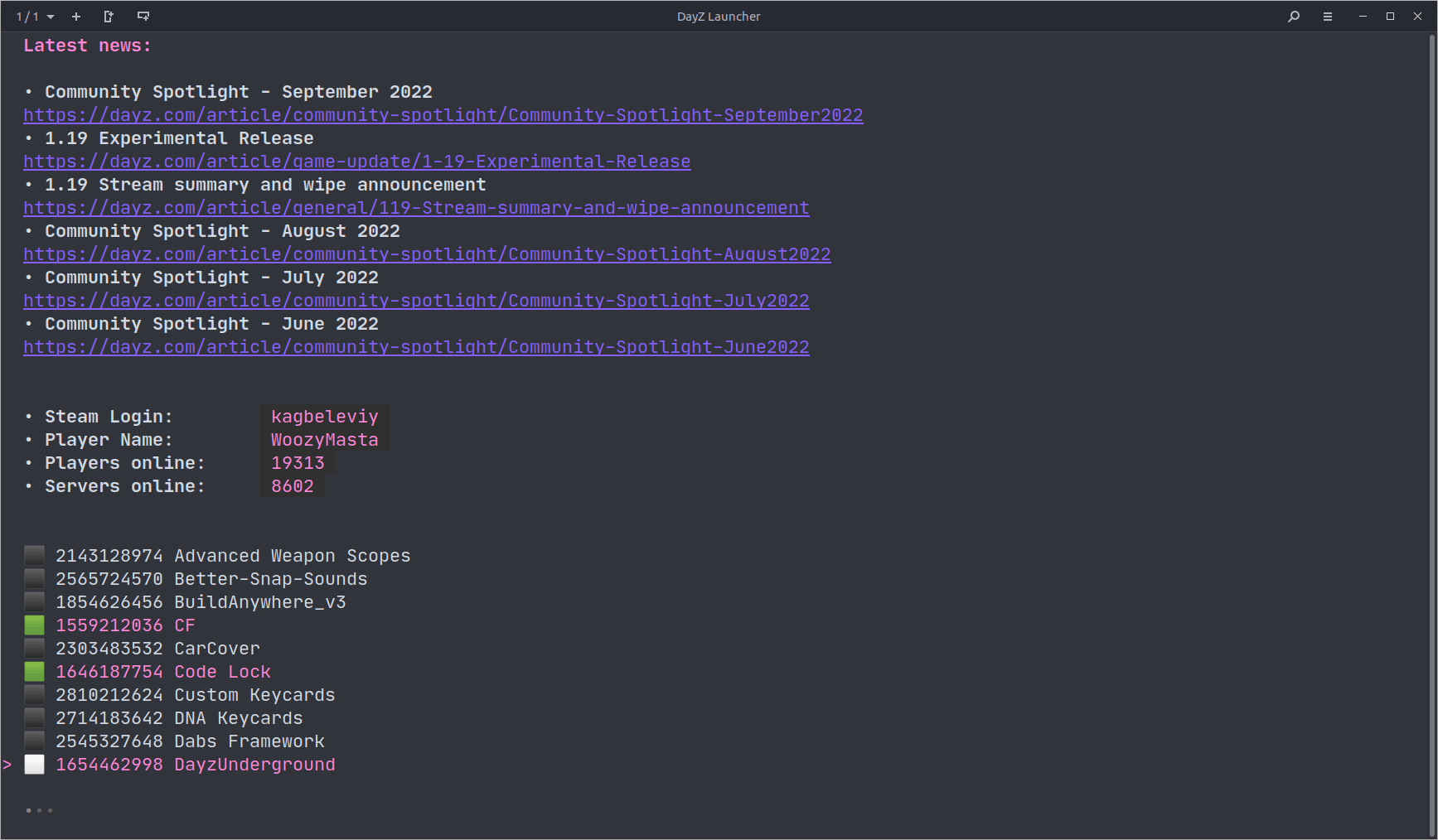Open the Community Spotlight July2022 link
This screenshot has width=1438, height=840.
pyautogui.click(x=416, y=301)
